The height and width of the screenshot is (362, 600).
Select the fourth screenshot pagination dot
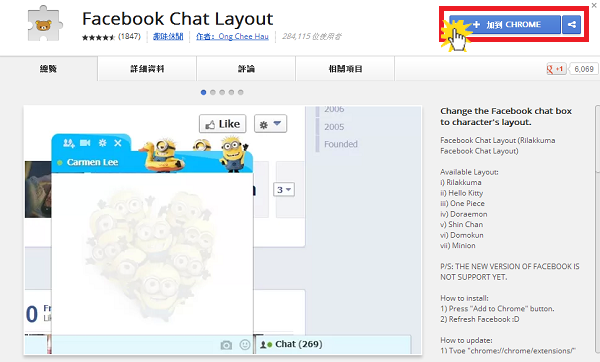pos(231,92)
